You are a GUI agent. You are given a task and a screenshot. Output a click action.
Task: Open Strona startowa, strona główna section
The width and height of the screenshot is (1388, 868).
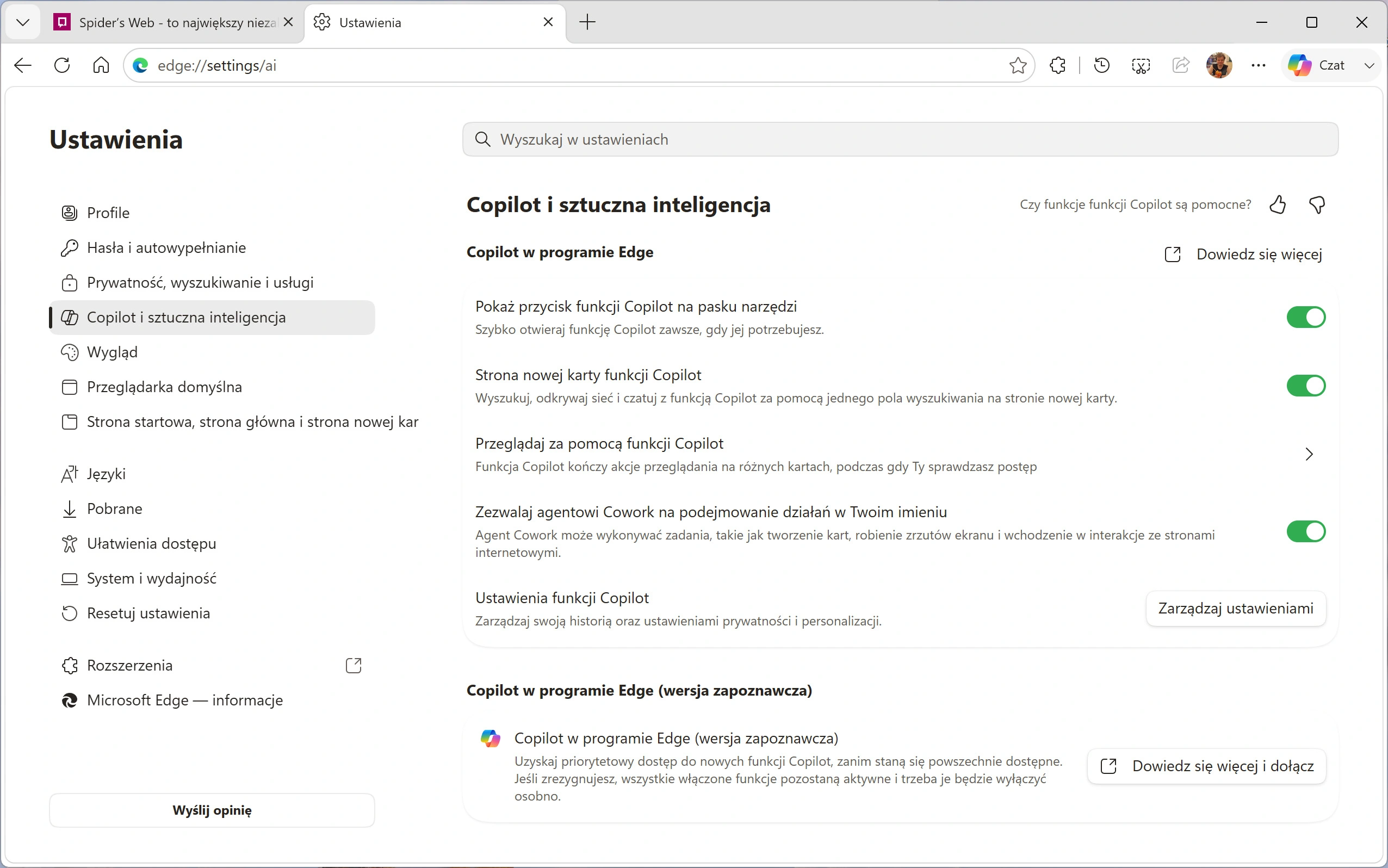[236, 422]
